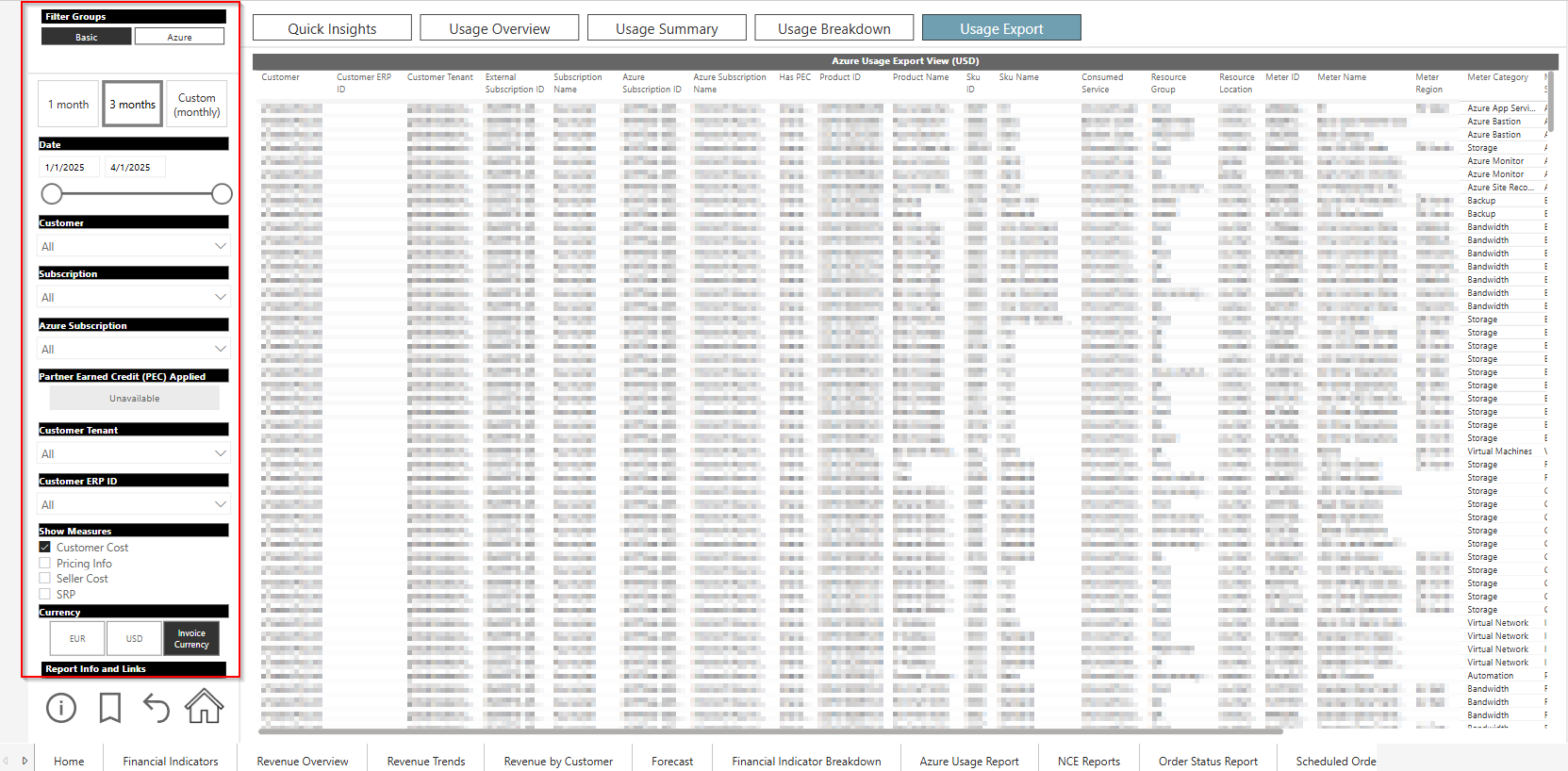Sort by the Azure Subscription Name column

730,83
